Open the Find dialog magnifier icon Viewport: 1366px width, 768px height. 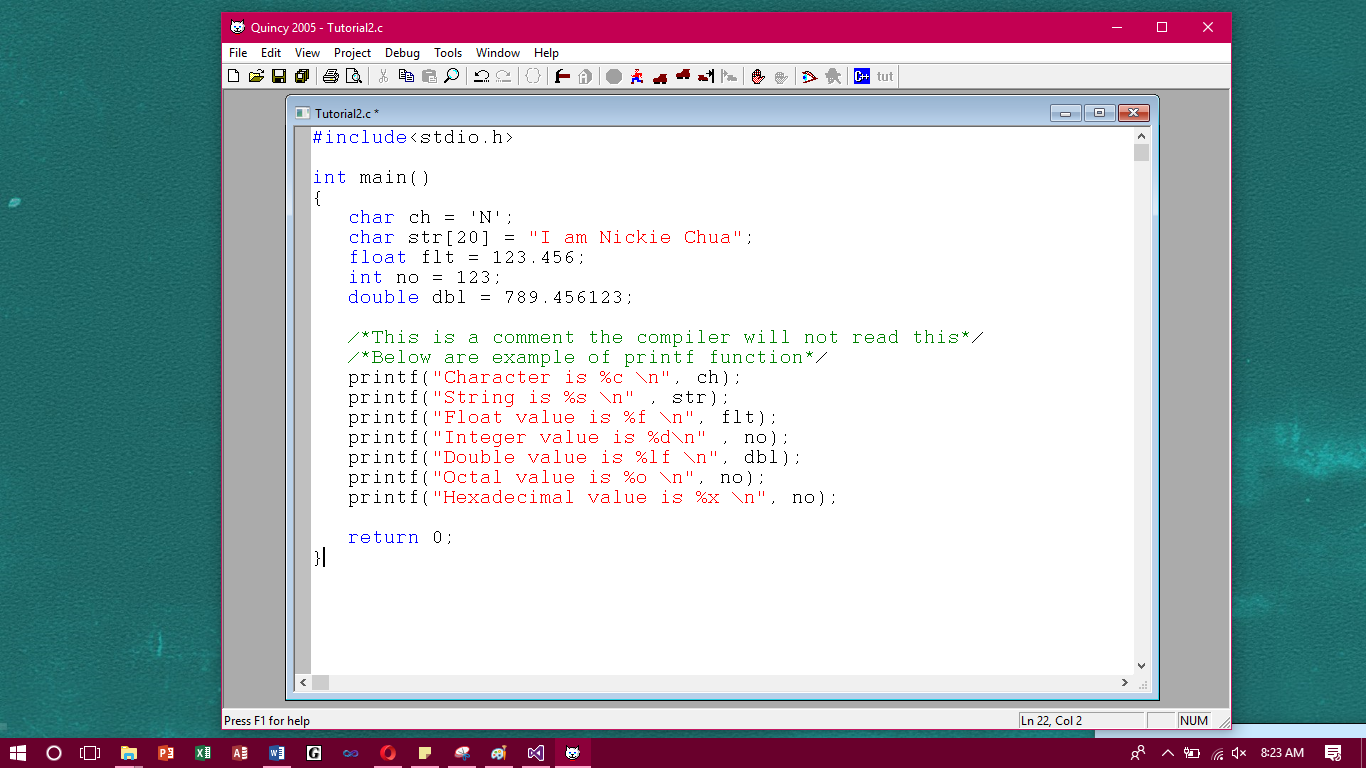point(452,76)
